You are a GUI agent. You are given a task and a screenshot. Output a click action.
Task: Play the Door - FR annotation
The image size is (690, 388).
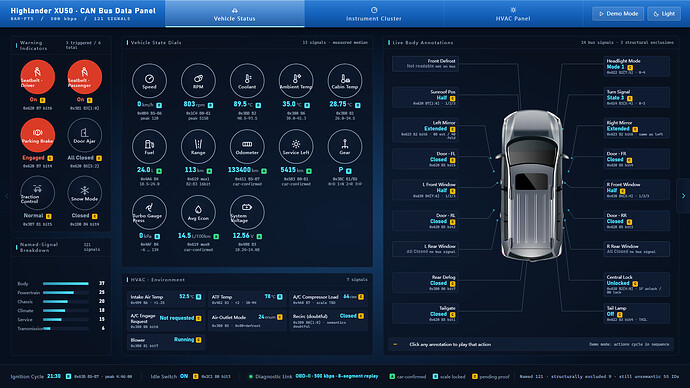click(x=637, y=159)
